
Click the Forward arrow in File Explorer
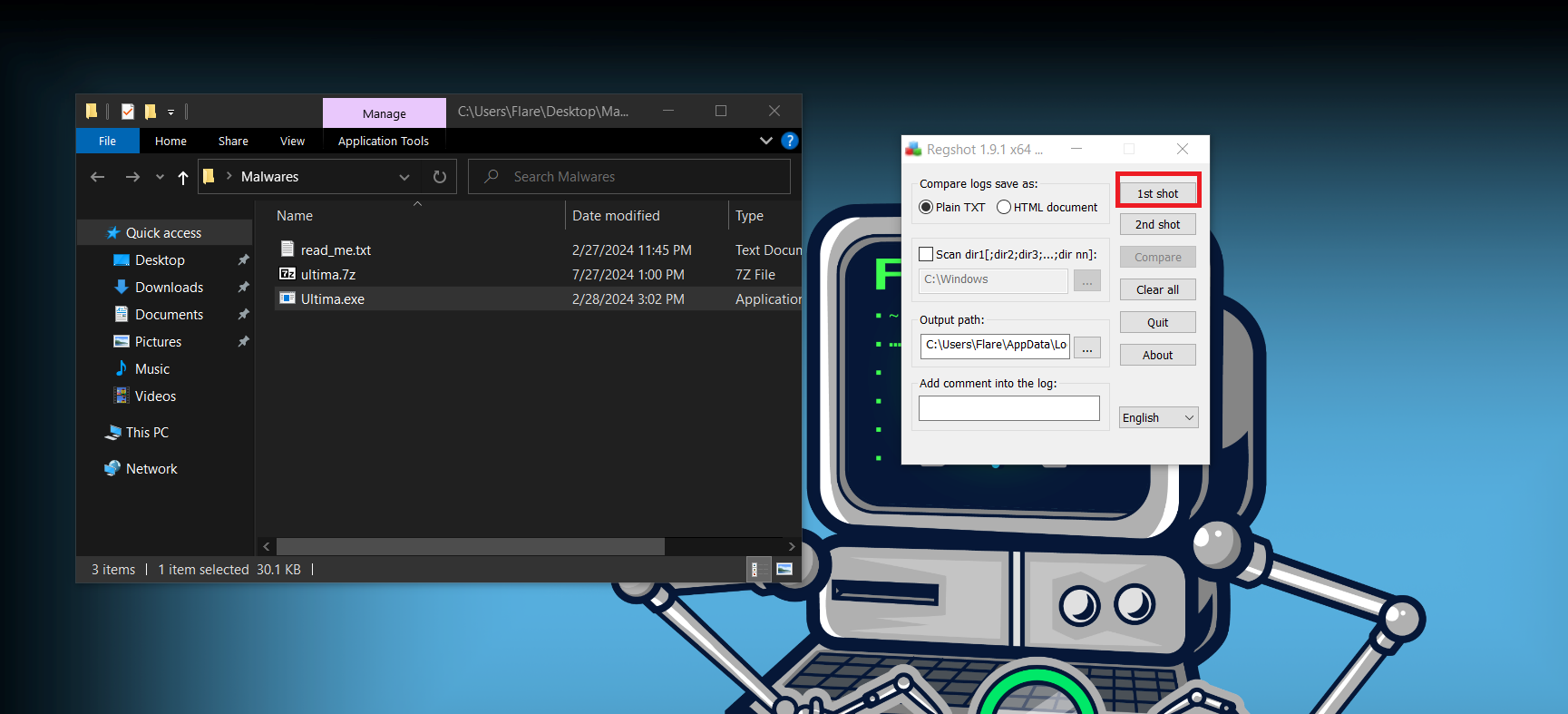pyautogui.click(x=132, y=177)
